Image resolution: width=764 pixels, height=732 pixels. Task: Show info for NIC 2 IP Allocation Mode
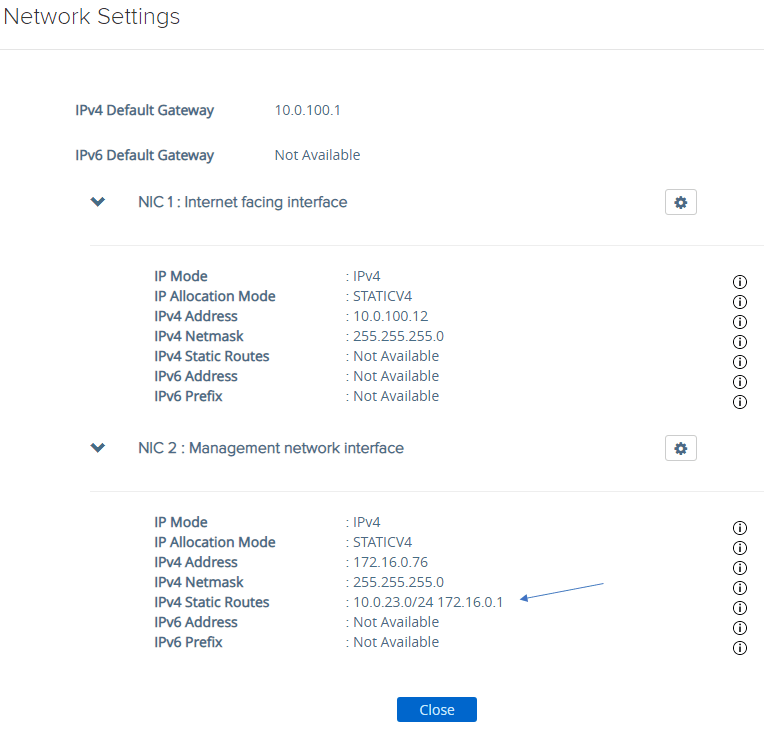point(740,548)
